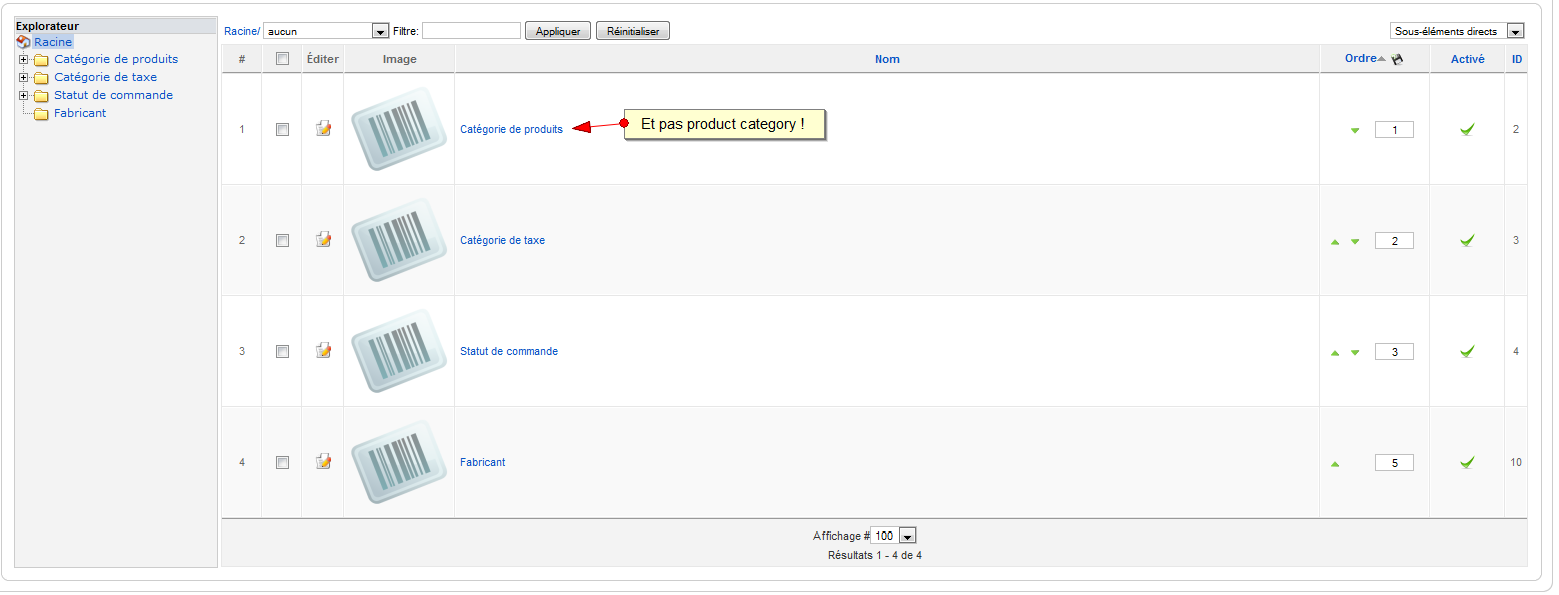Toggle green Activé checkmark for Fabricant

coord(1467,462)
